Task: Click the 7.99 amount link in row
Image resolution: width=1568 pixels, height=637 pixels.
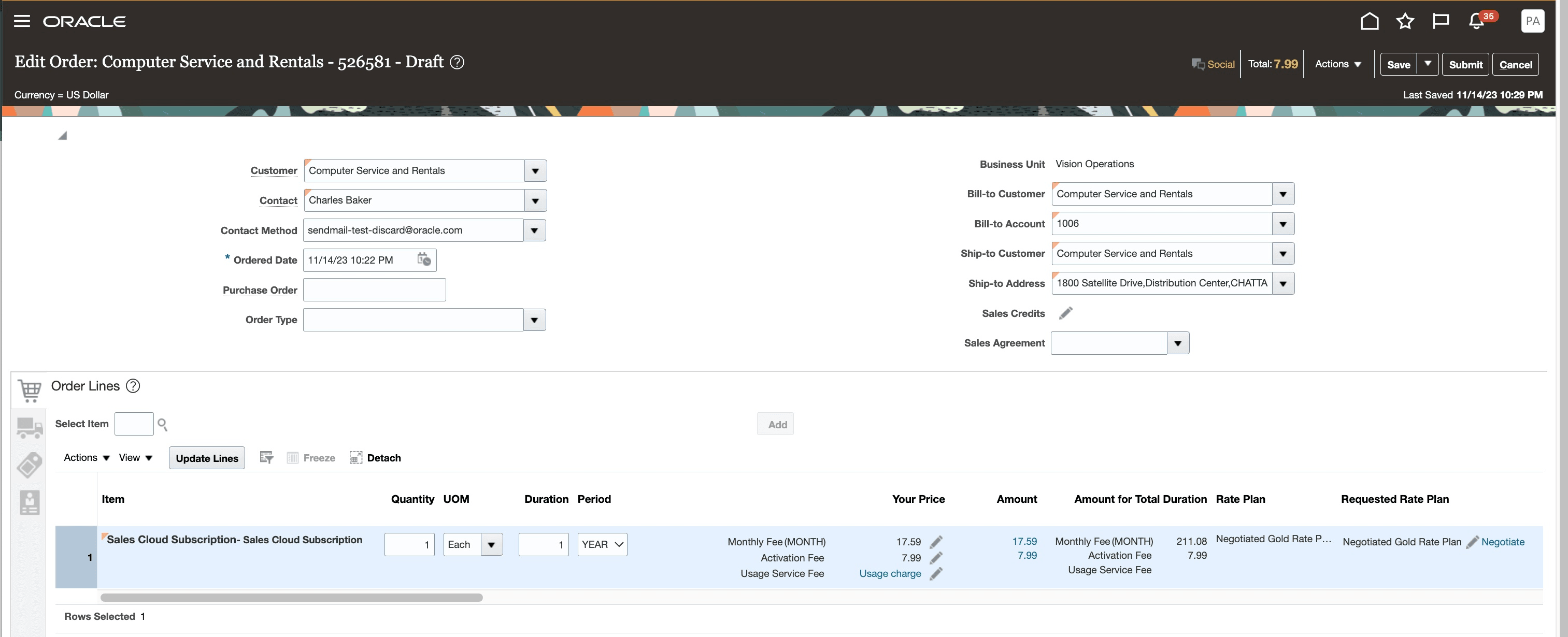Action: (x=1027, y=556)
